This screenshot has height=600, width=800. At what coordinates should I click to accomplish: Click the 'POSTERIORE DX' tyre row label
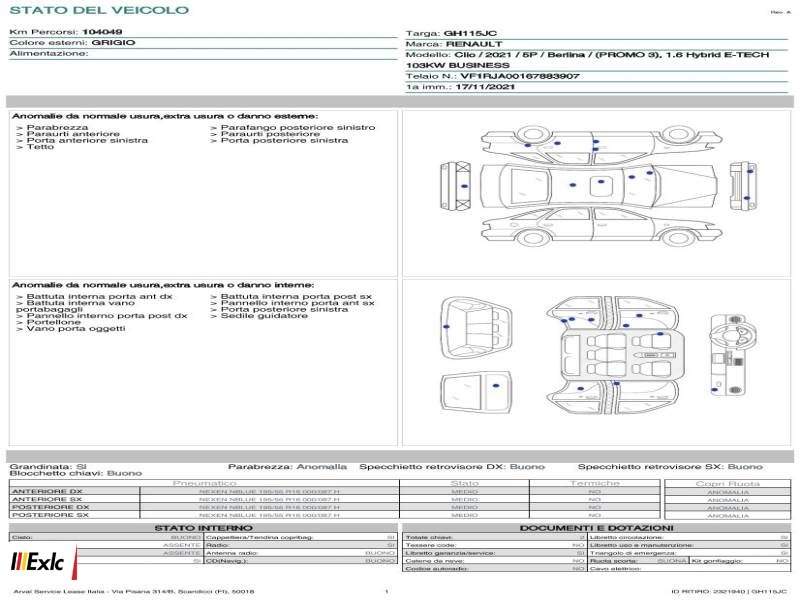point(51,507)
